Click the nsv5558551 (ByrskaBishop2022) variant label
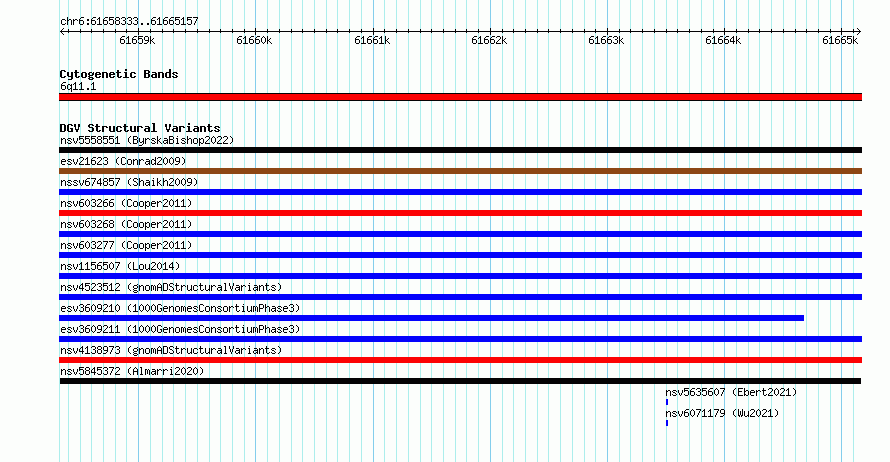 (147, 140)
